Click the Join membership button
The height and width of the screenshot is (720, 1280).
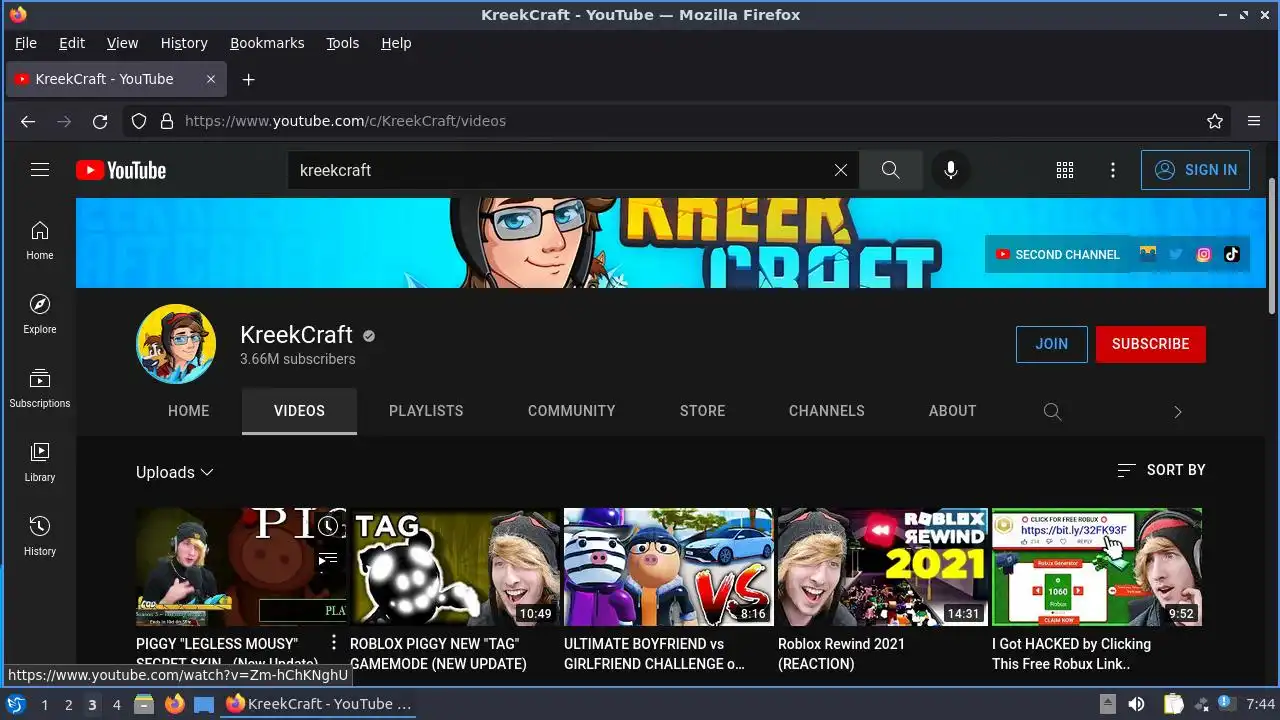[1051, 344]
